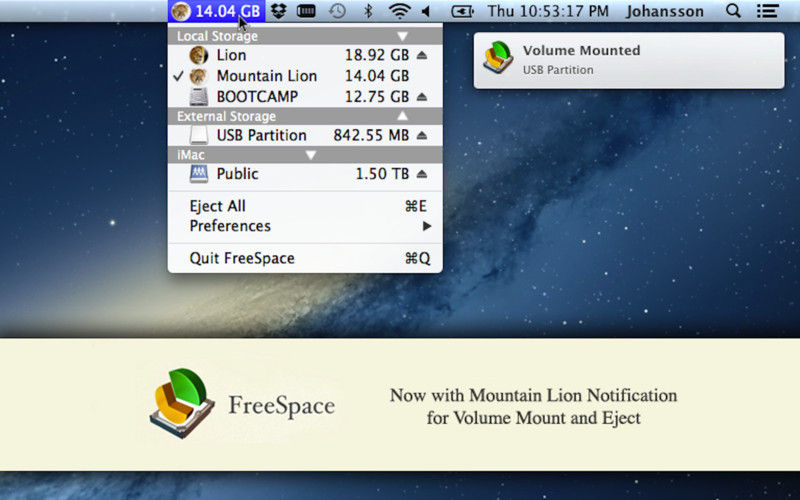Select the BOOTCAMP volume row
This screenshot has height=500, width=800.
click(305, 96)
